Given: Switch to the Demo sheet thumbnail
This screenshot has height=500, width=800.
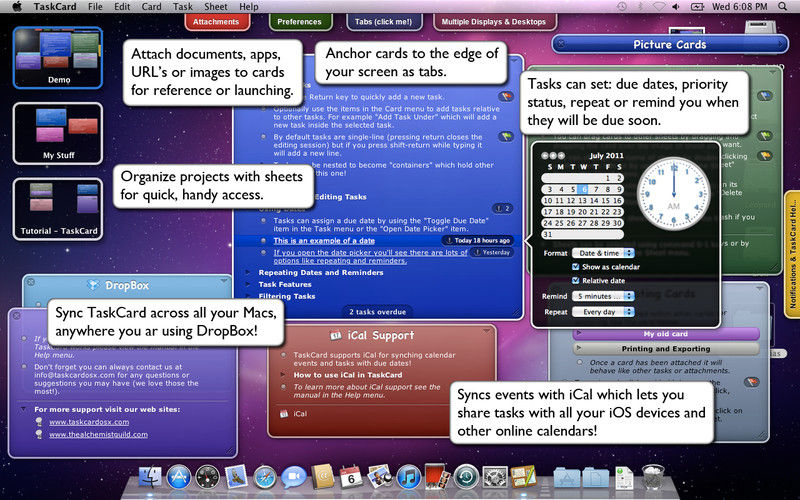Looking at the screenshot, I should [58, 58].
